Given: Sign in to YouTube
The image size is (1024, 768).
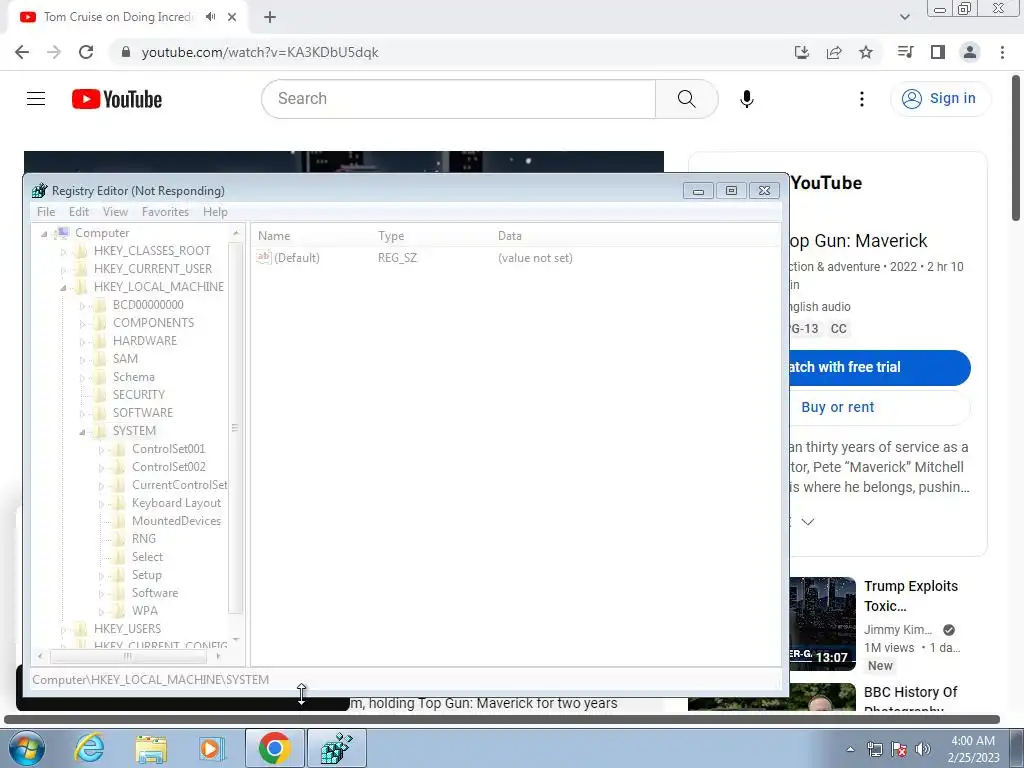Looking at the screenshot, I should click(x=939, y=99).
